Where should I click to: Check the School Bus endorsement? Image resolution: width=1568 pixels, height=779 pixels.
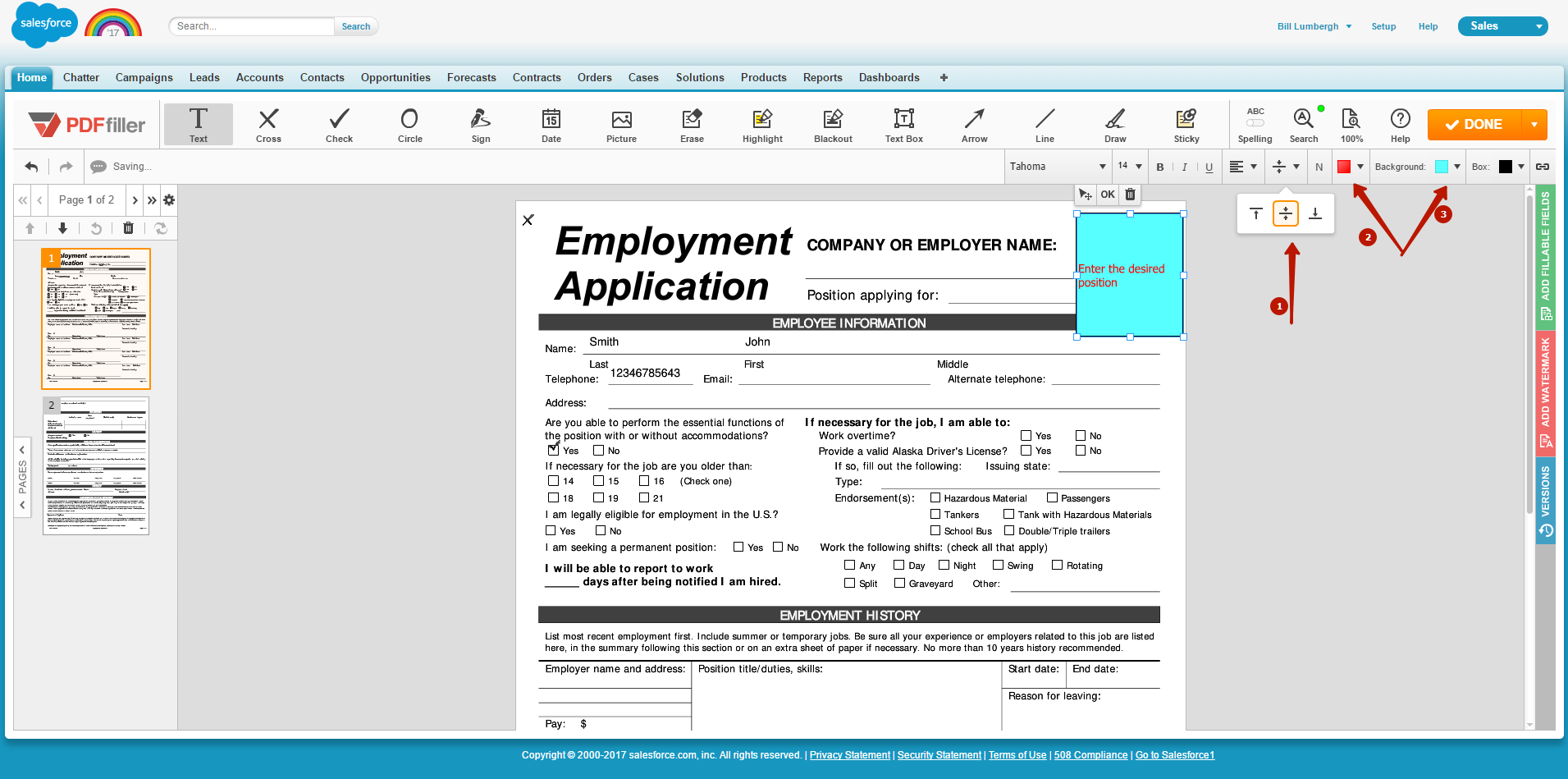[935, 530]
